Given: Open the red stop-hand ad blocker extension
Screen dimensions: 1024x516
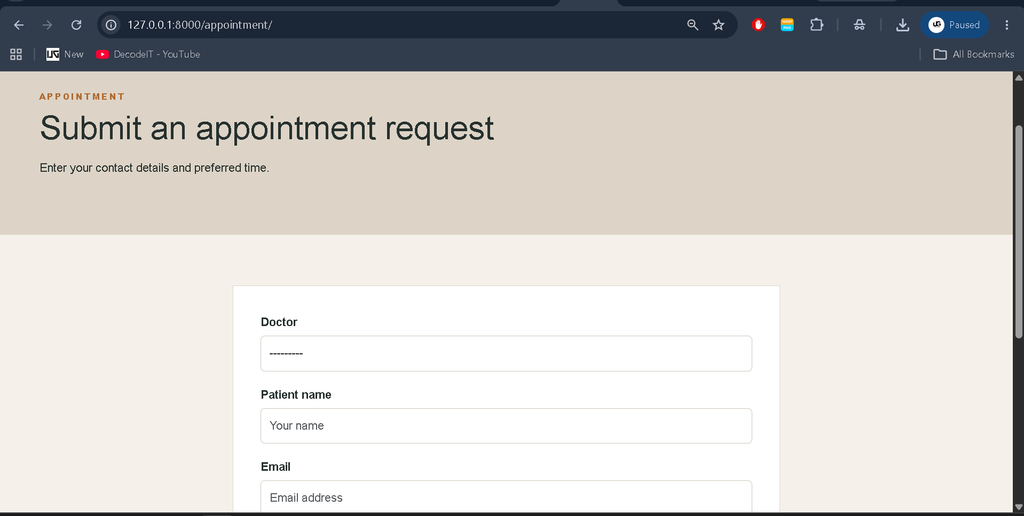Looking at the screenshot, I should (x=758, y=25).
